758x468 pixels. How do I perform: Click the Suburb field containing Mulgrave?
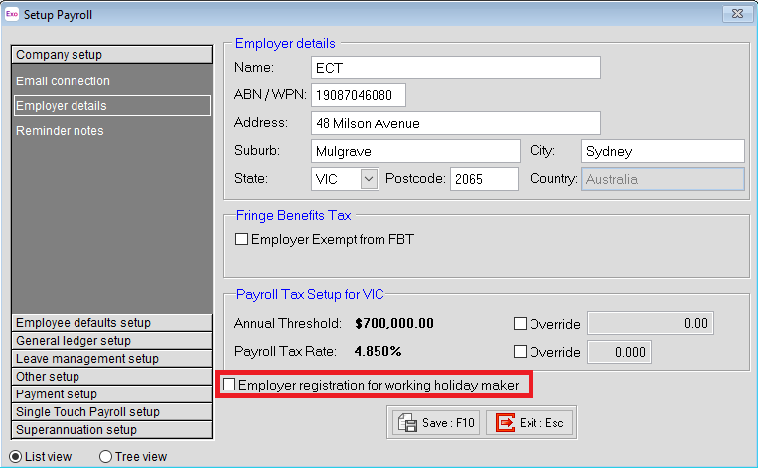416,151
